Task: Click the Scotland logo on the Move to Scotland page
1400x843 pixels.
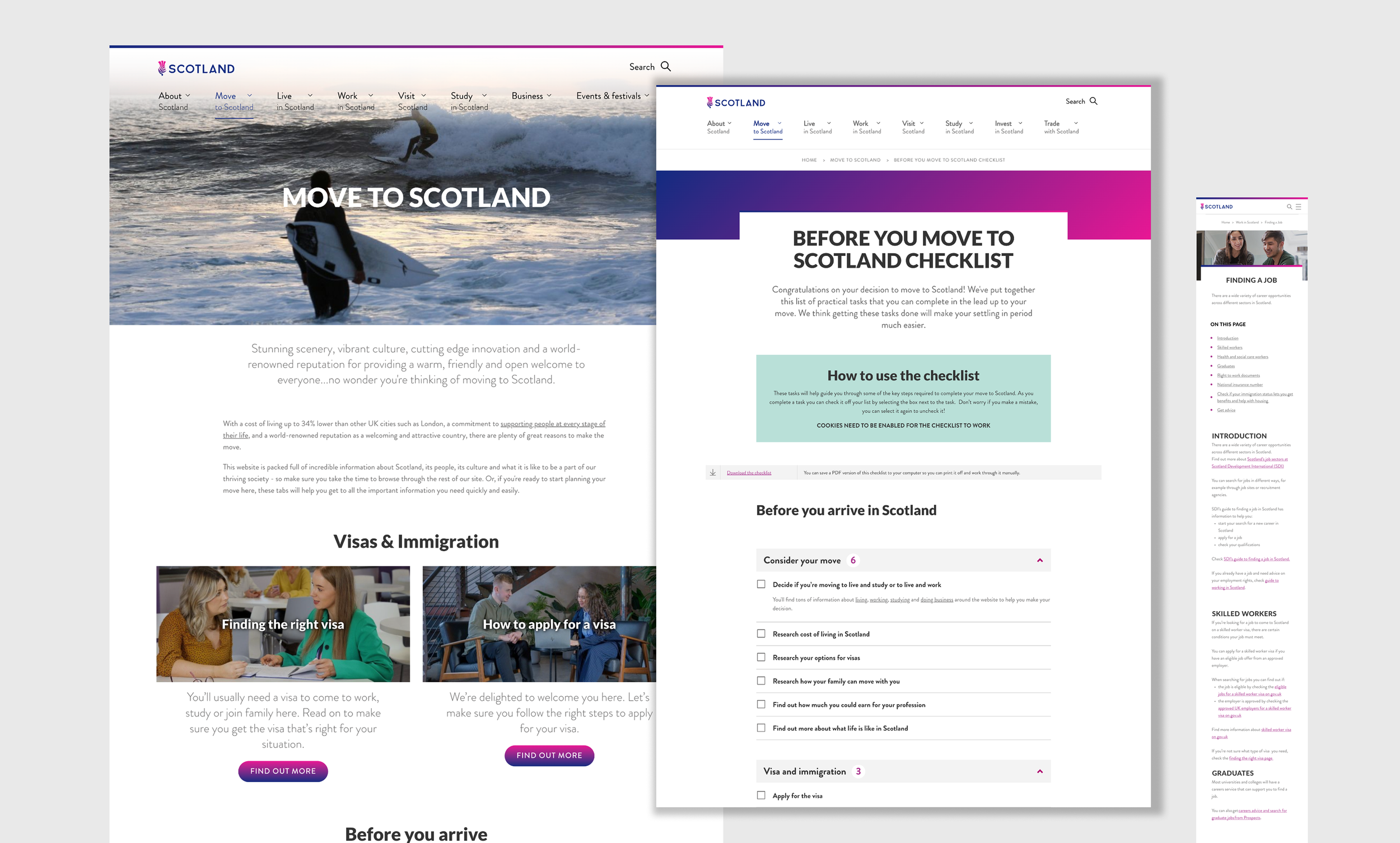Action: [x=196, y=69]
